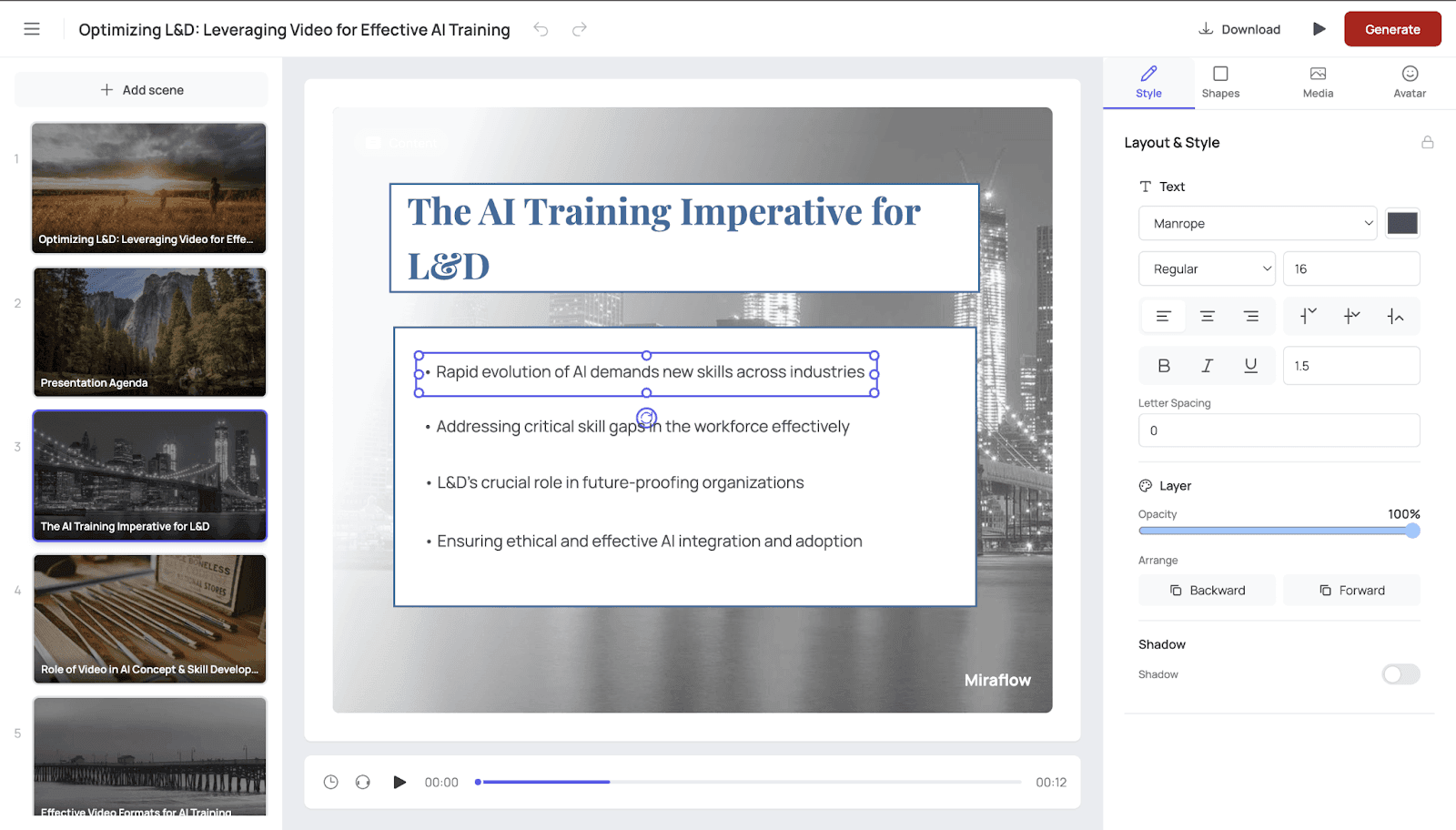Switch to the Media tab
Image resolution: width=1456 pixels, height=830 pixels.
point(1317,82)
